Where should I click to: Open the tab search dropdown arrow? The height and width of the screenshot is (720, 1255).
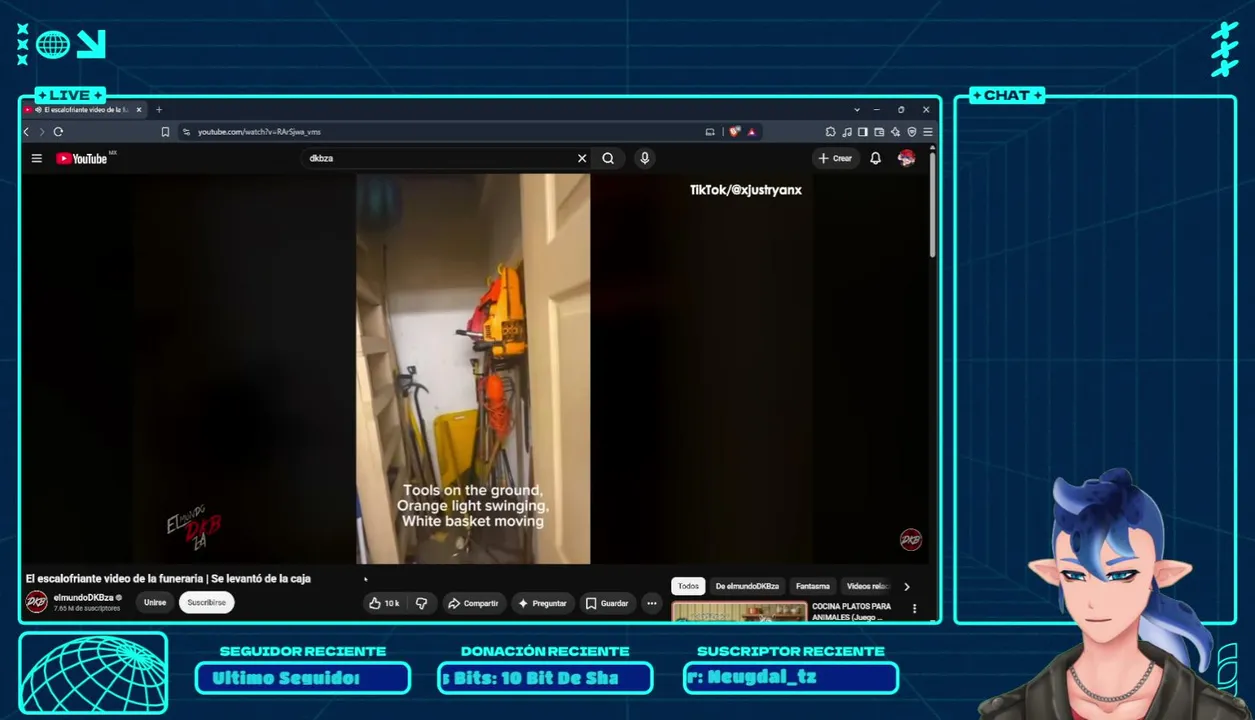click(857, 110)
